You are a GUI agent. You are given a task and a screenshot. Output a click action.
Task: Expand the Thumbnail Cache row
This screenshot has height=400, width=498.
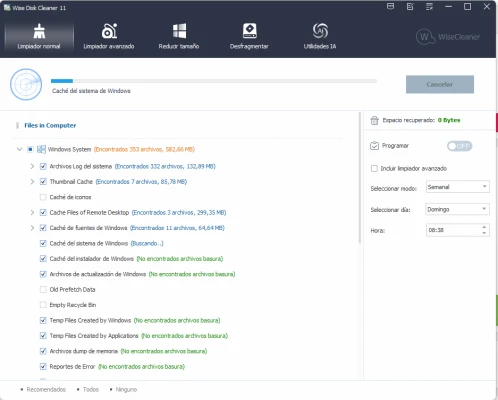tap(32, 182)
